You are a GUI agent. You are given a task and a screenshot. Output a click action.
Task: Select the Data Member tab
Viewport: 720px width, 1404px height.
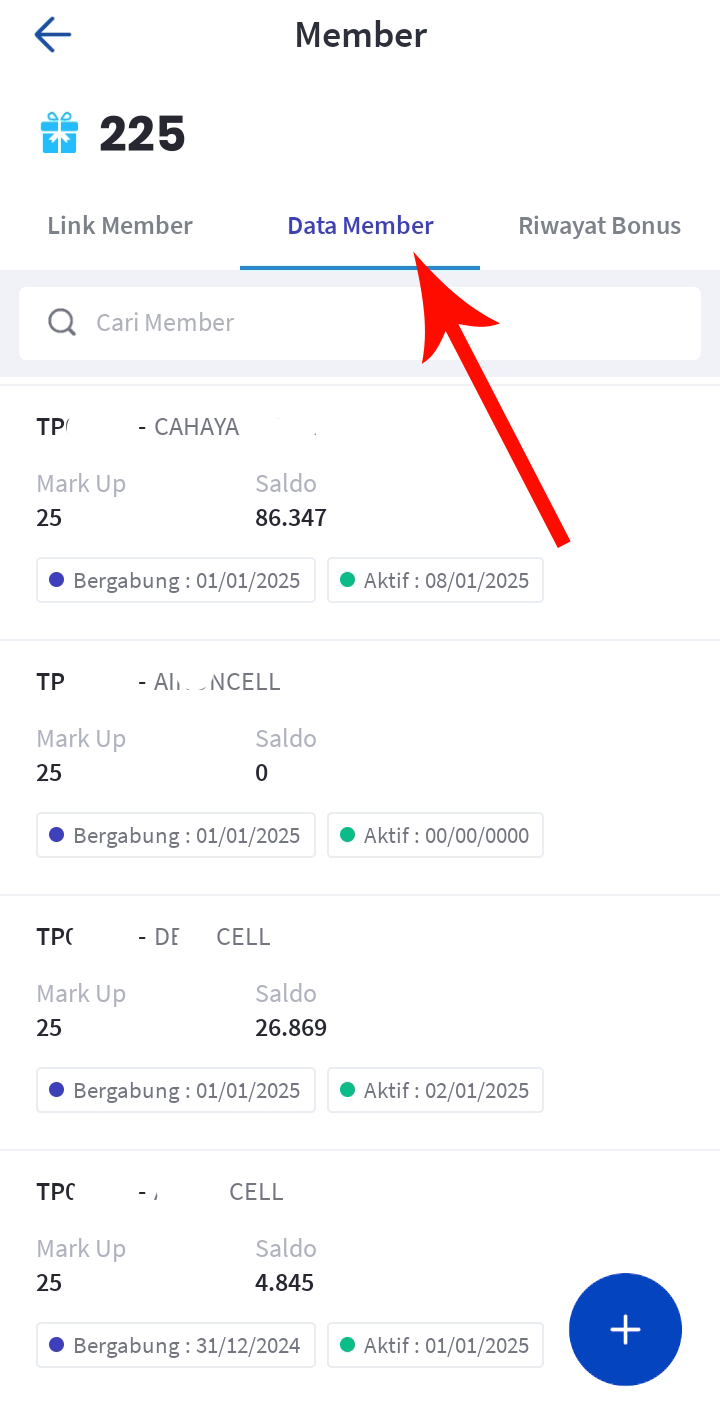tap(360, 226)
